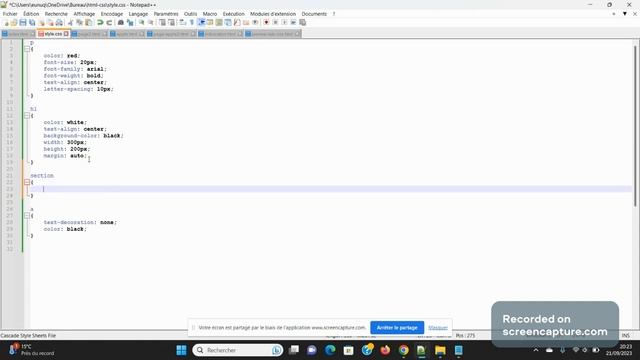The height and width of the screenshot is (360, 640).
Task: Click the Paste toolbar icon
Action: pos(89,22)
